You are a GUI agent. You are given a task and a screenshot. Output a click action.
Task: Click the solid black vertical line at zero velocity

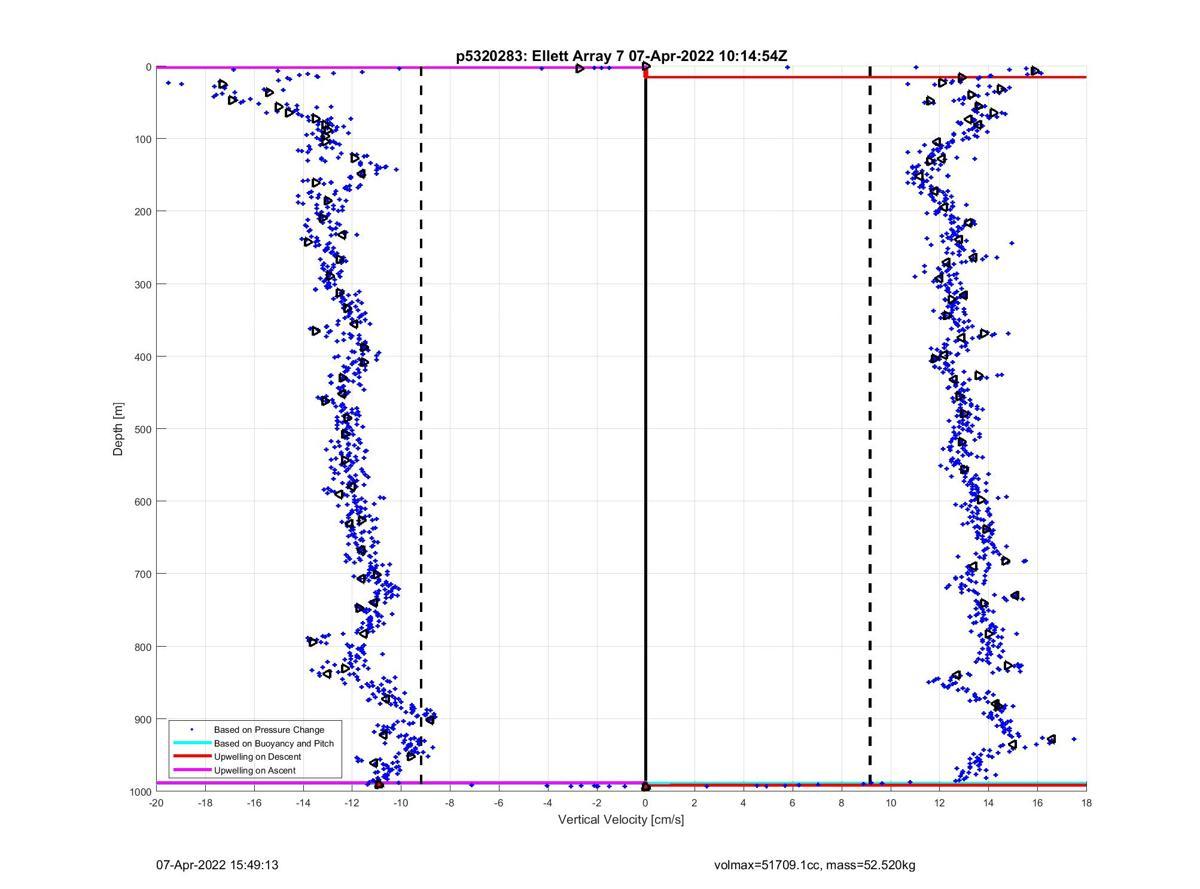click(x=646, y=428)
